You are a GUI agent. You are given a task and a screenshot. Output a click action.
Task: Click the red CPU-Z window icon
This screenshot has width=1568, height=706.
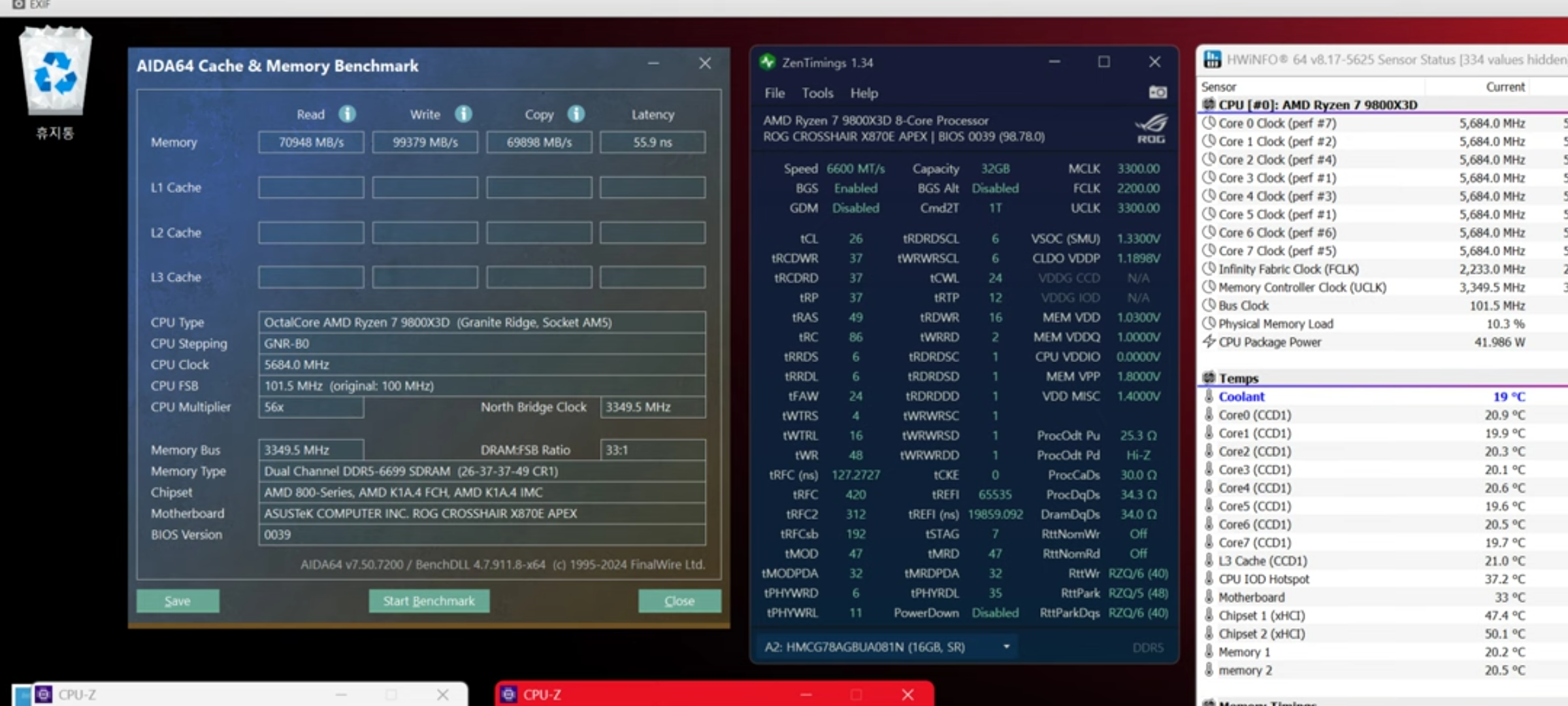pos(509,694)
